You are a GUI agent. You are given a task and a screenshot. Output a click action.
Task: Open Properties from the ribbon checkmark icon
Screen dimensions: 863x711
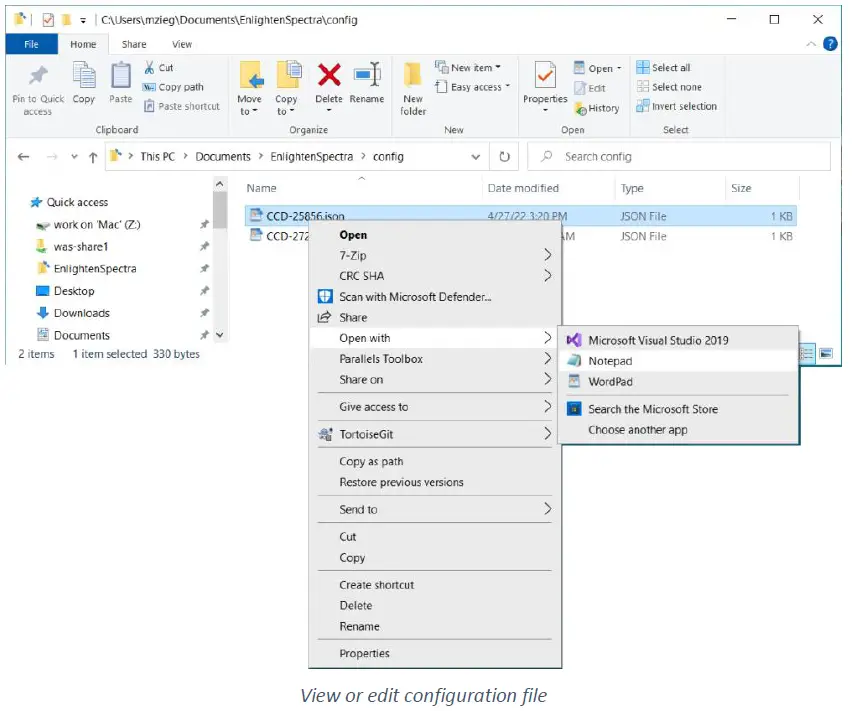point(545,76)
